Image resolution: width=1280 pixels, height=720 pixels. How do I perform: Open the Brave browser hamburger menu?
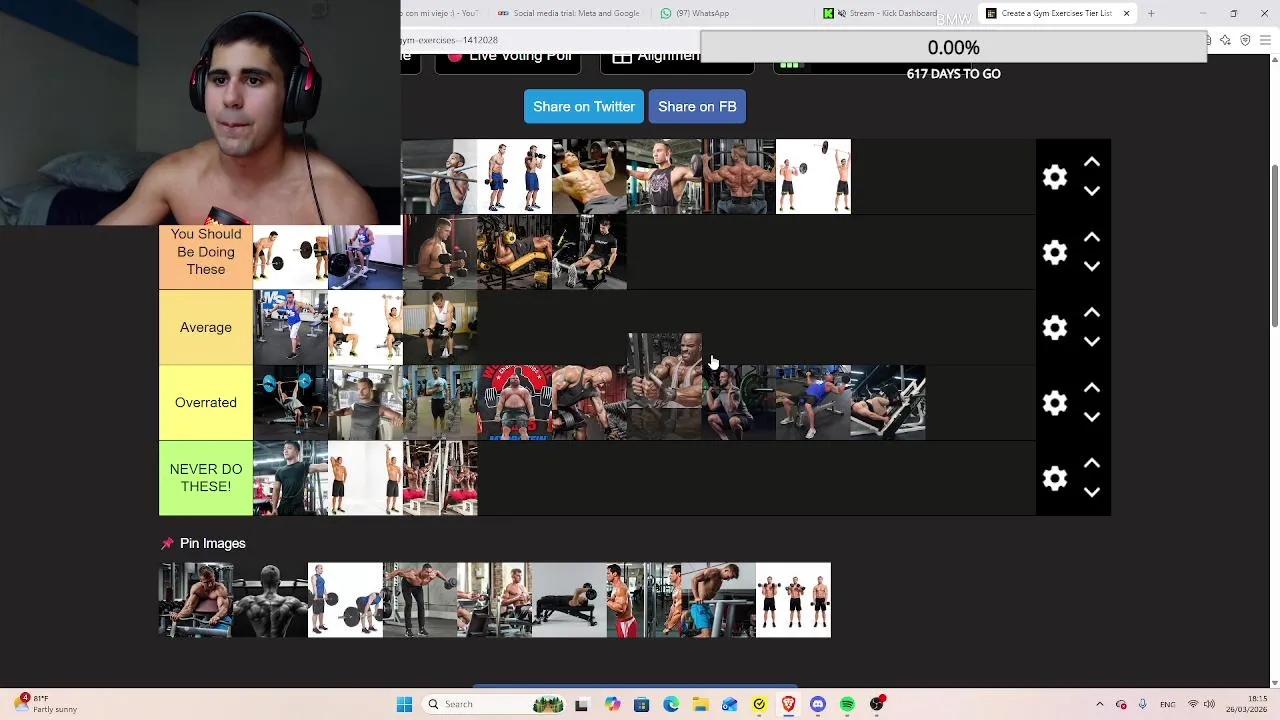coord(1265,40)
